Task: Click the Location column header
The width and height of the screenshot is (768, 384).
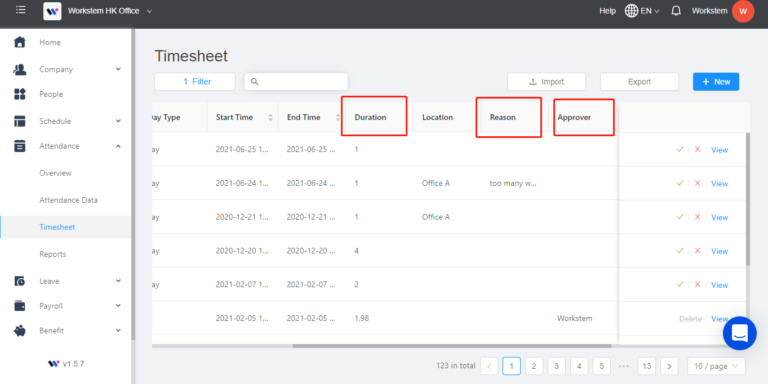Action: pos(437,118)
